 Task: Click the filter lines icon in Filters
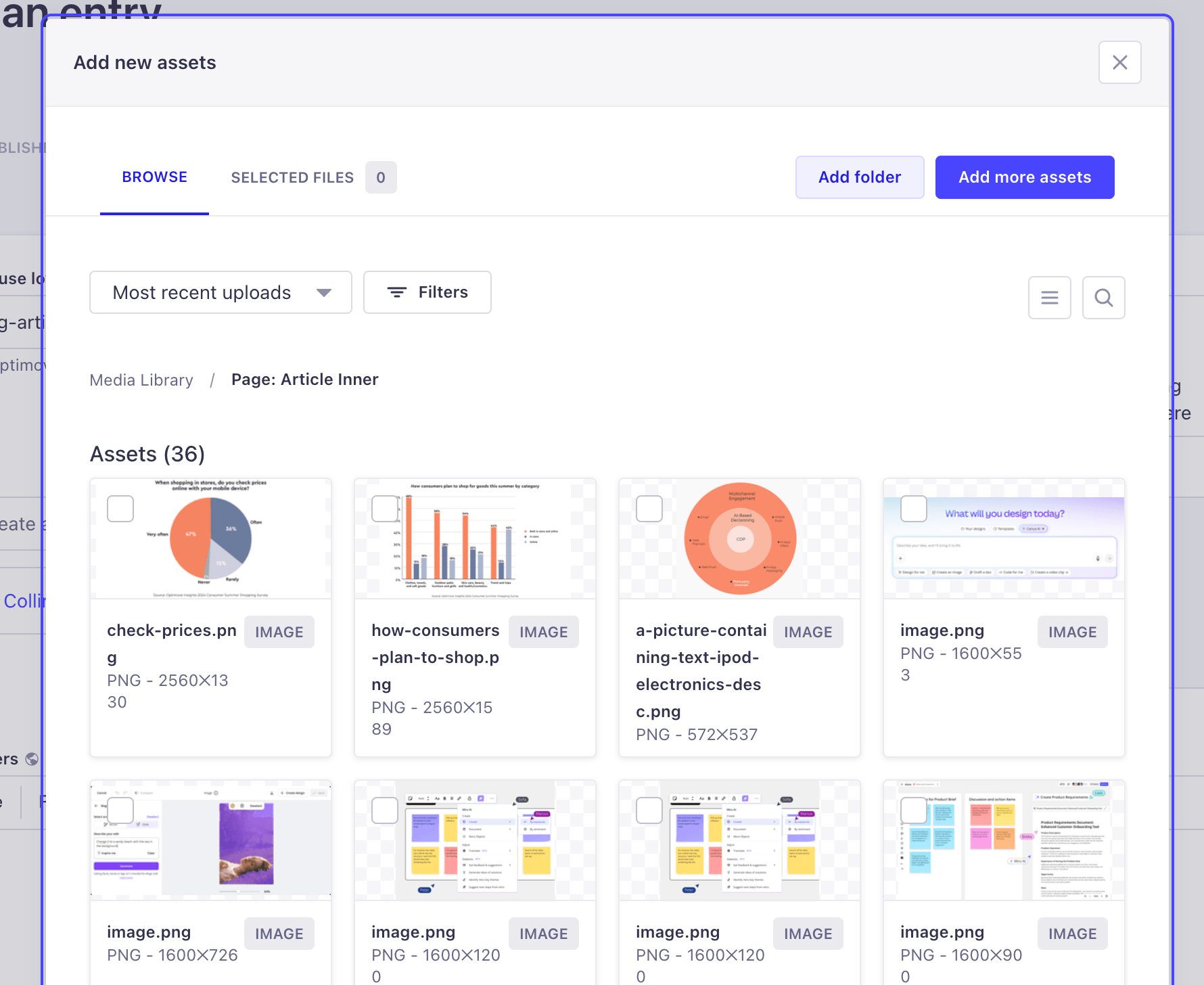click(x=396, y=292)
